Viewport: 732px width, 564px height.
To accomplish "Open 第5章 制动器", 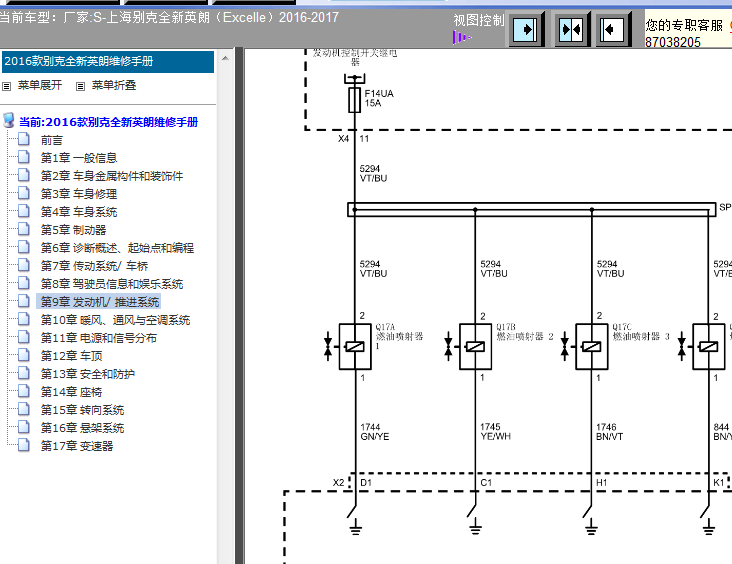I will [x=73, y=230].
